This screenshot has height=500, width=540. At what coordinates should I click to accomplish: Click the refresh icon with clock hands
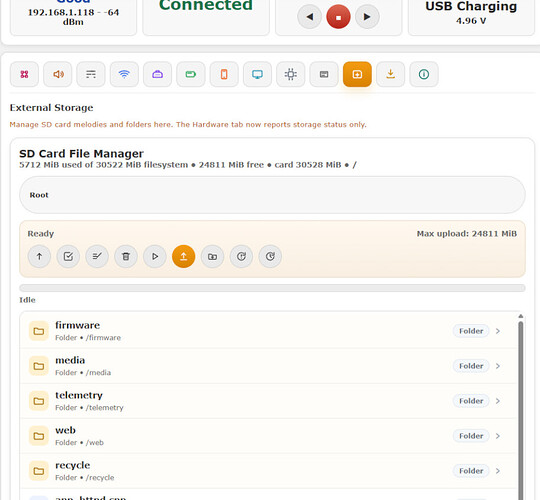(x=270, y=257)
